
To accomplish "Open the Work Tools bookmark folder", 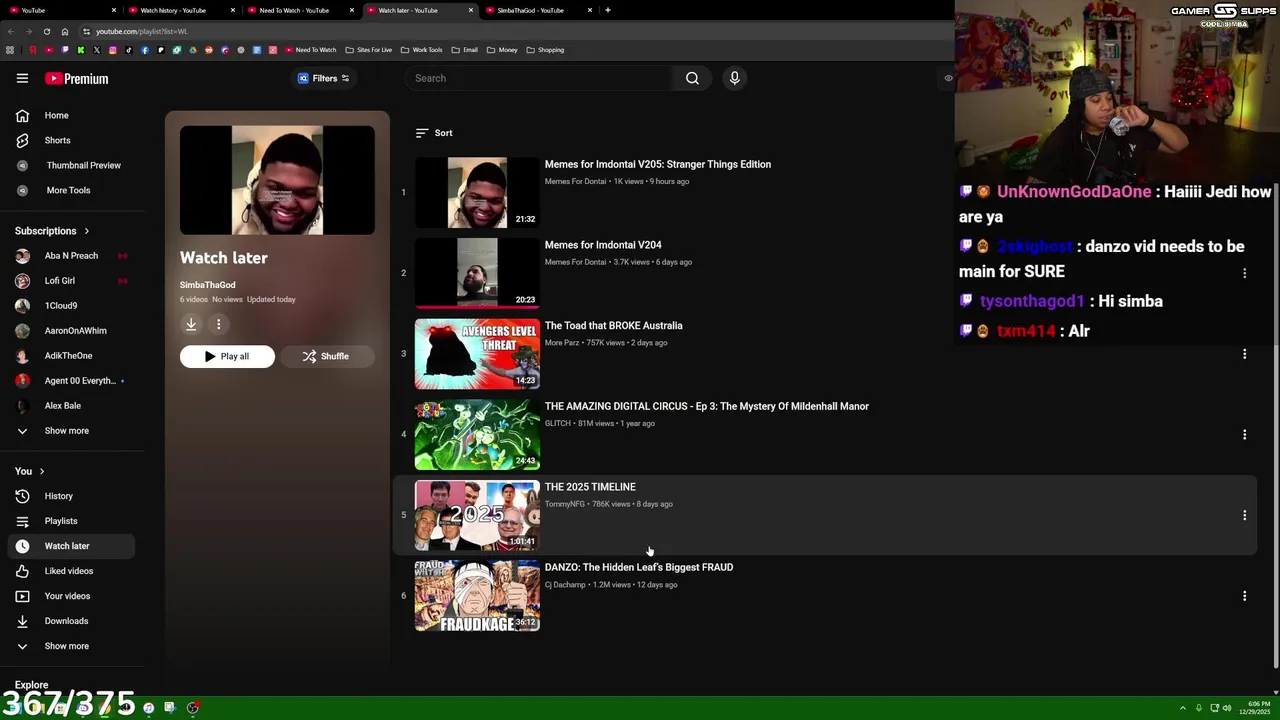I will click(x=421, y=50).
